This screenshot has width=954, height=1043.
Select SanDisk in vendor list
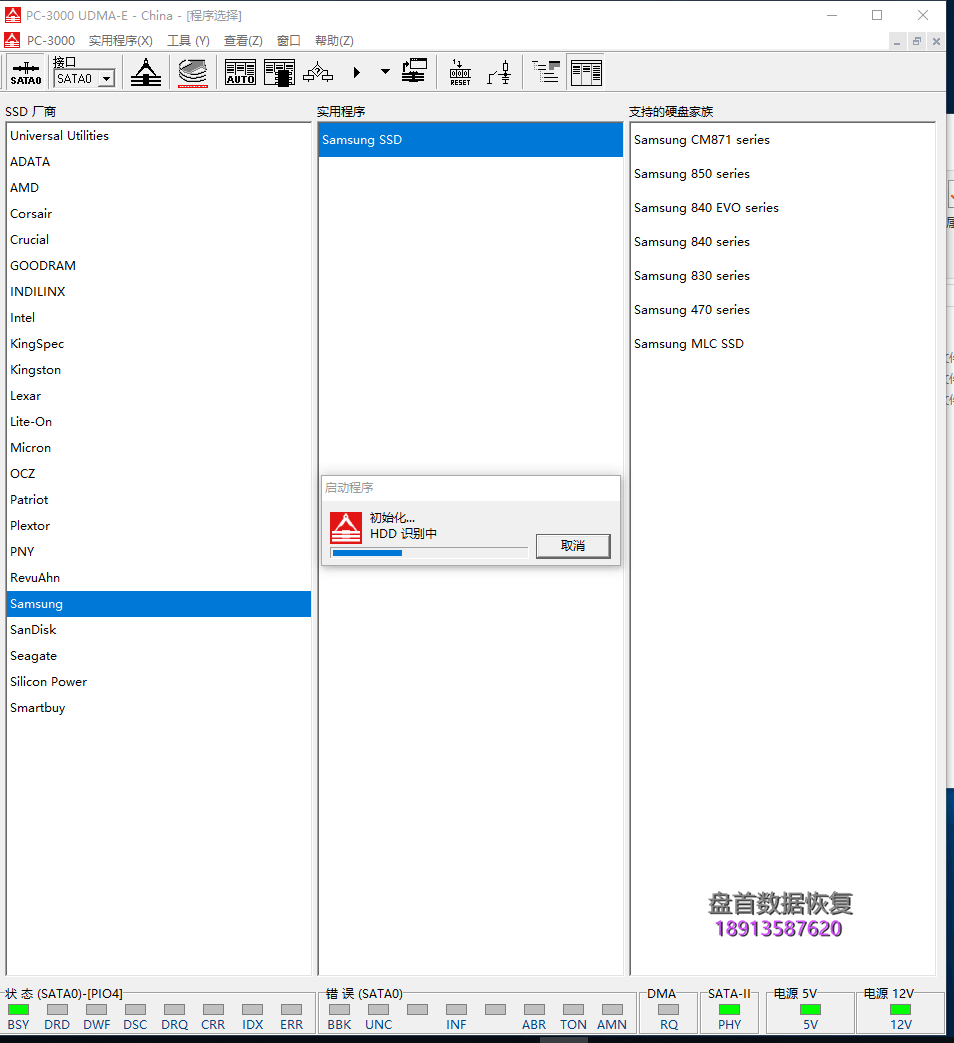159,629
